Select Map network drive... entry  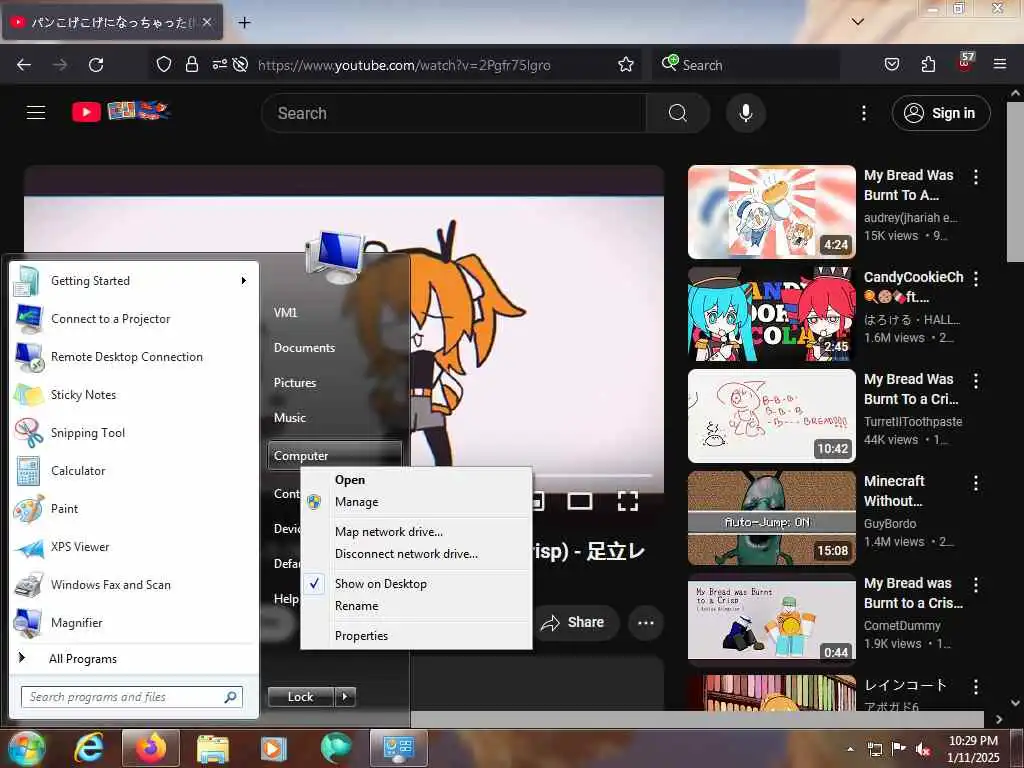coord(416,532)
